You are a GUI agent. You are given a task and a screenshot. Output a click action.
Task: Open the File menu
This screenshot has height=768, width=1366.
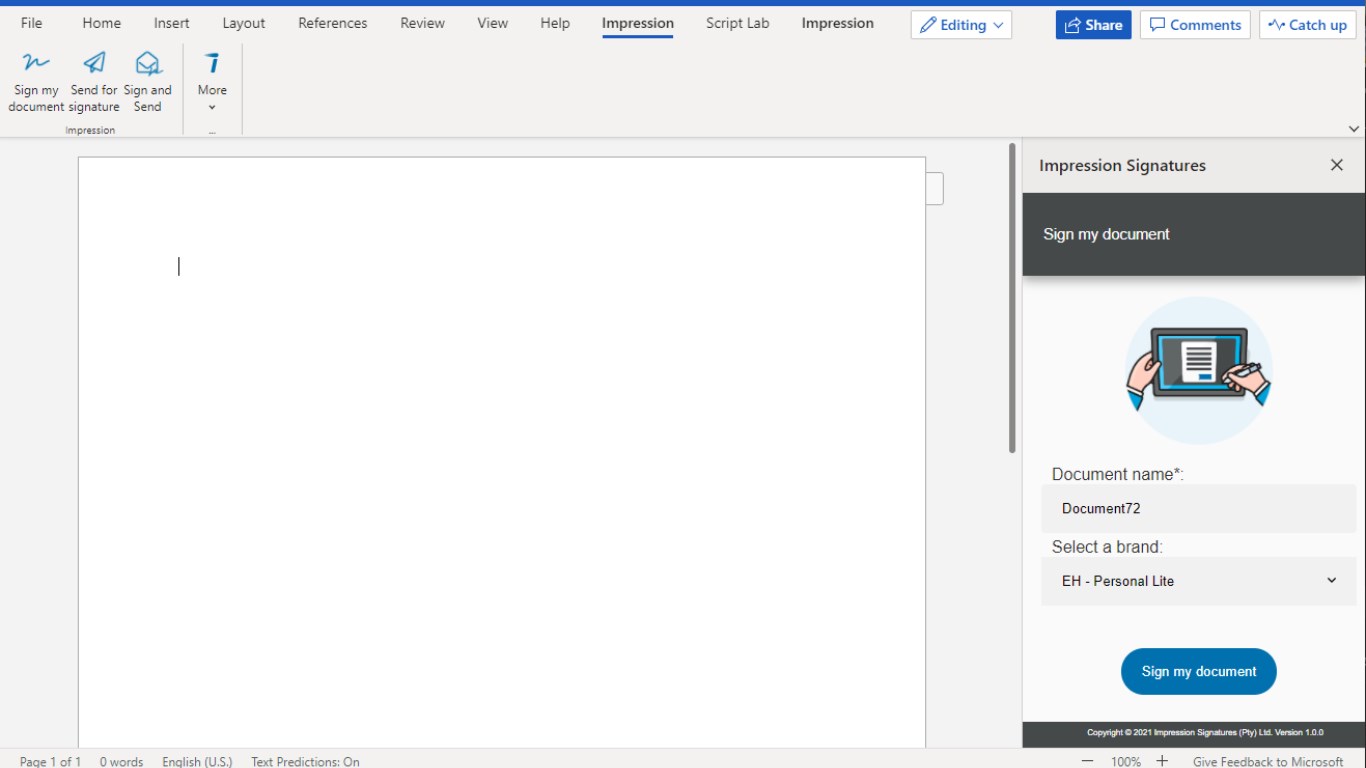tap(32, 23)
